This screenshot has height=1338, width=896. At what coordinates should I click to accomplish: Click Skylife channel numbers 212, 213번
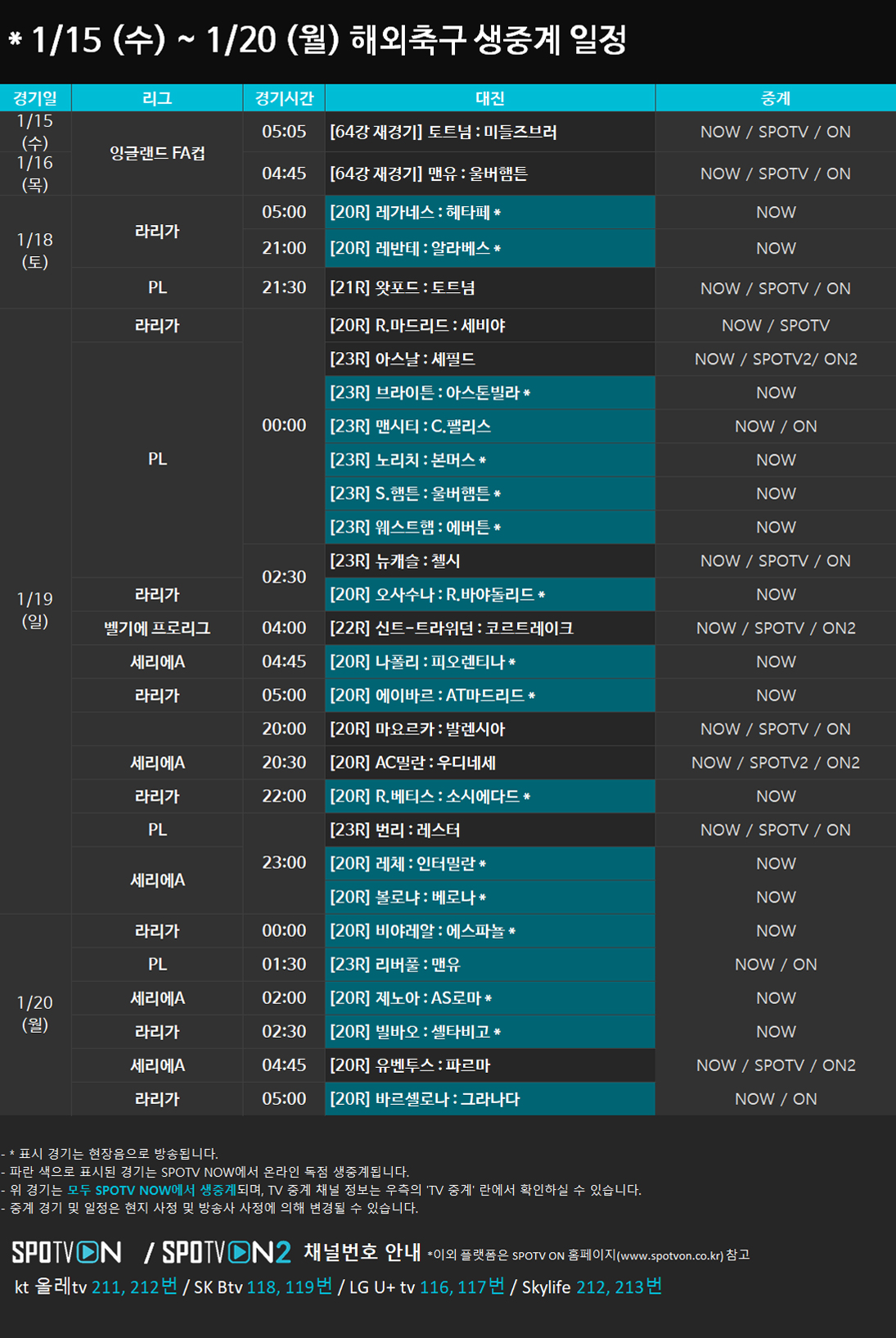point(619,1287)
